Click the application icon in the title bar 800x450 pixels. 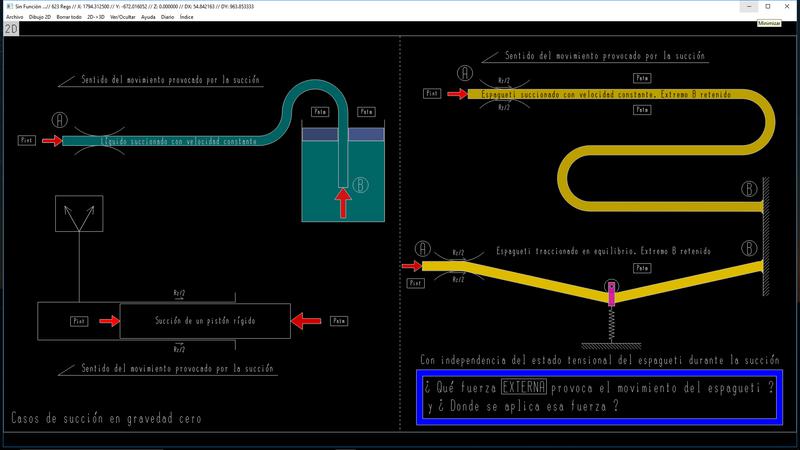pos(7,6)
